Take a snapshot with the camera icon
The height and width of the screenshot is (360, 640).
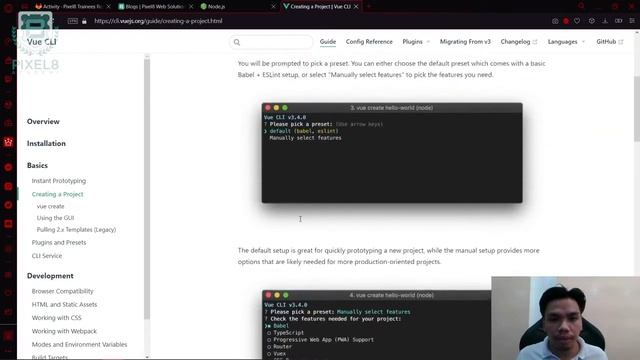click(x=555, y=21)
